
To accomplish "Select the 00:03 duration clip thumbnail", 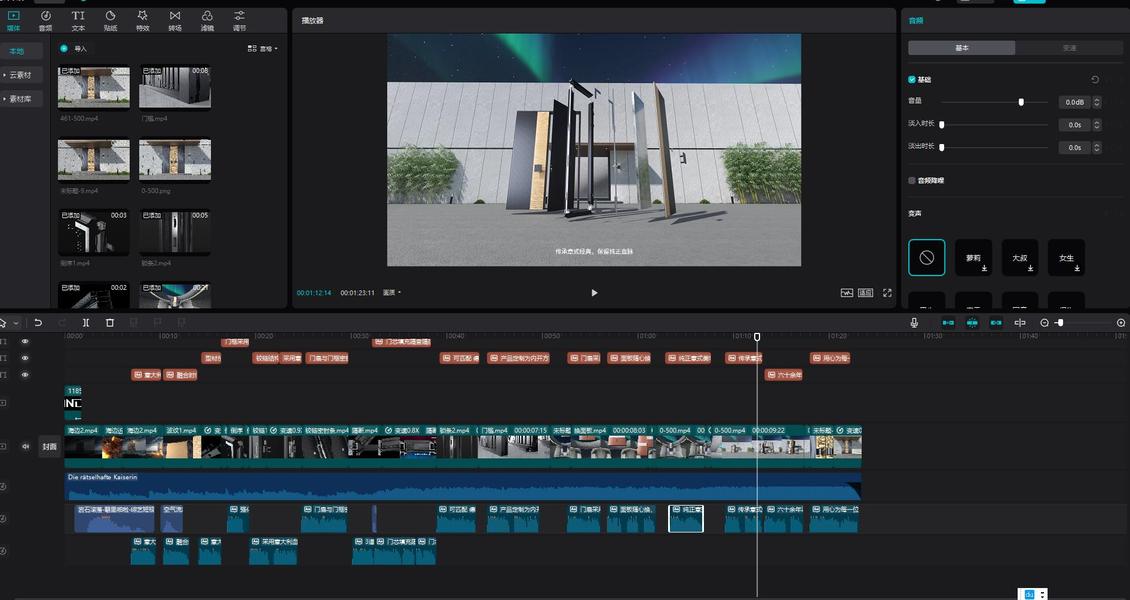I will pos(94,231).
